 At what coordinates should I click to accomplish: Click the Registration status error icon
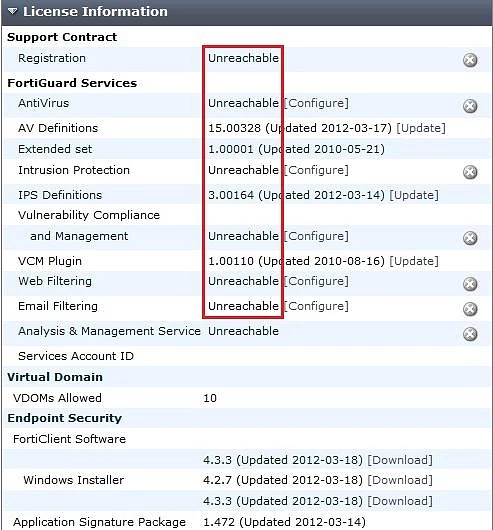(470, 60)
